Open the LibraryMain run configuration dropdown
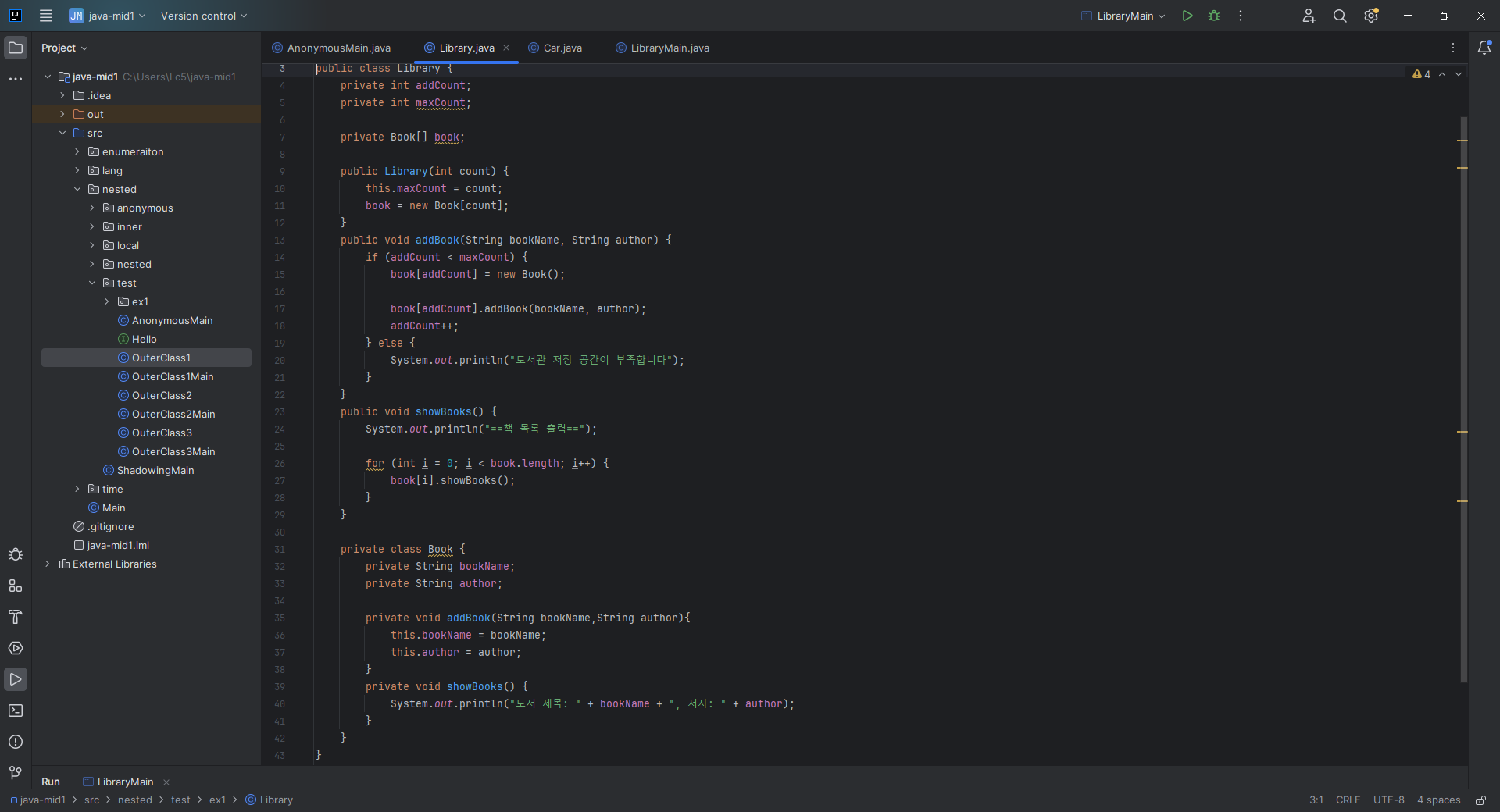The width and height of the screenshot is (1500, 812). pos(1123,16)
